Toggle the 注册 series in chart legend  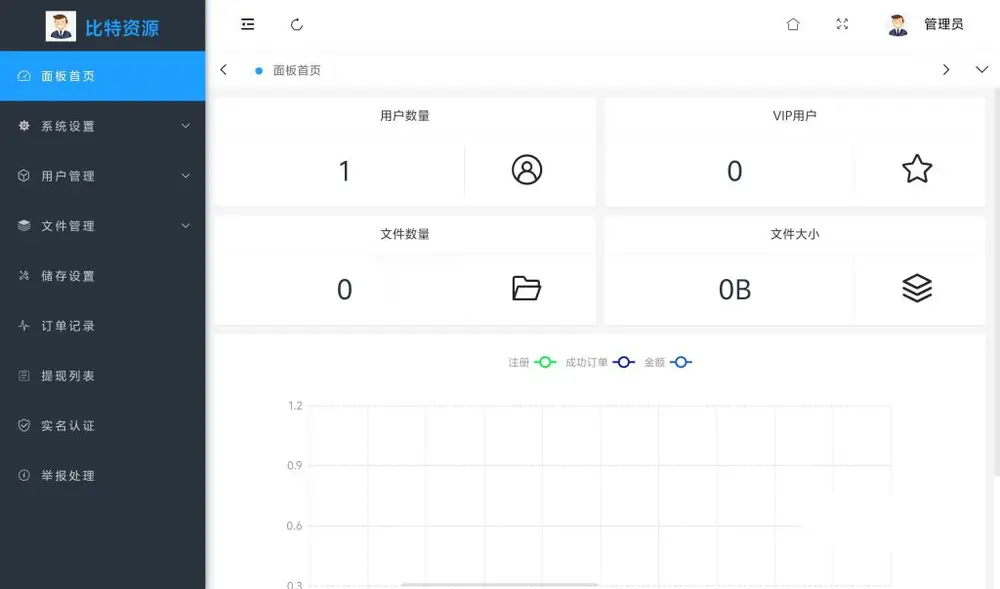tap(532, 362)
